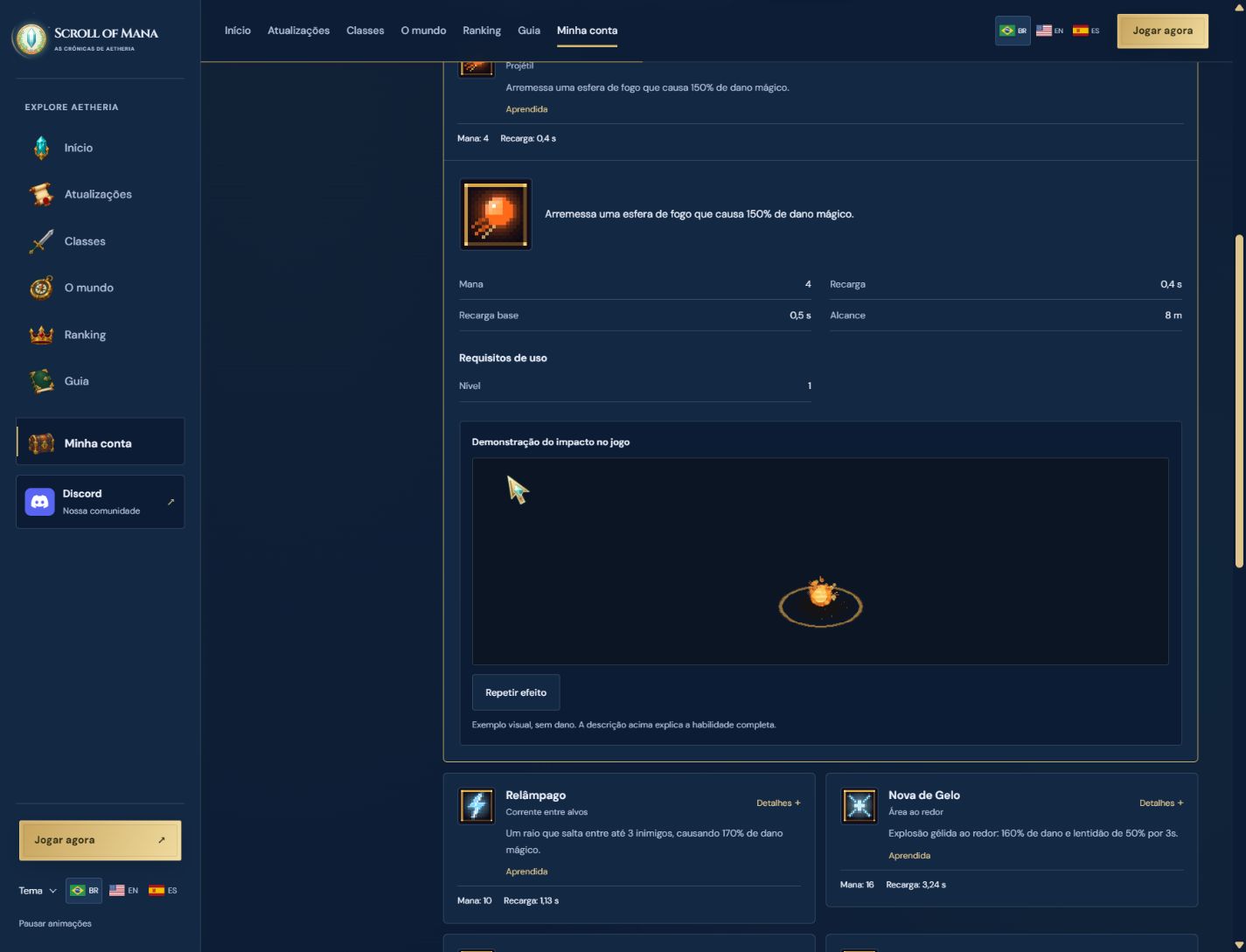
Task: Click the Discord logo icon
Action: (39, 502)
